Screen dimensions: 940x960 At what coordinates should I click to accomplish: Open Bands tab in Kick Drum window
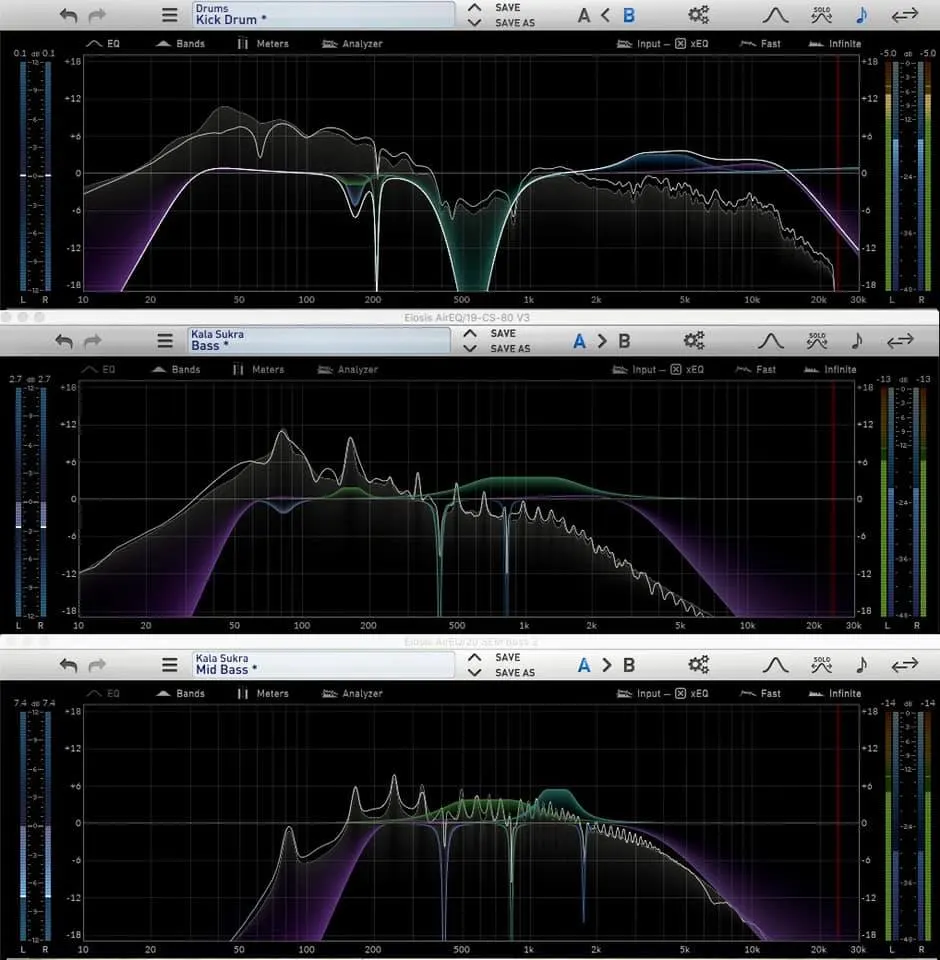180,43
